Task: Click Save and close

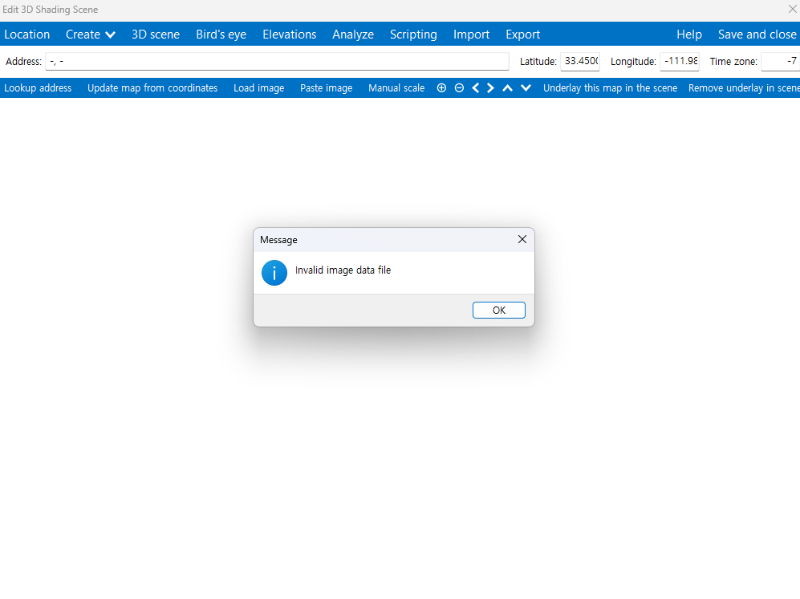Action: [x=757, y=34]
